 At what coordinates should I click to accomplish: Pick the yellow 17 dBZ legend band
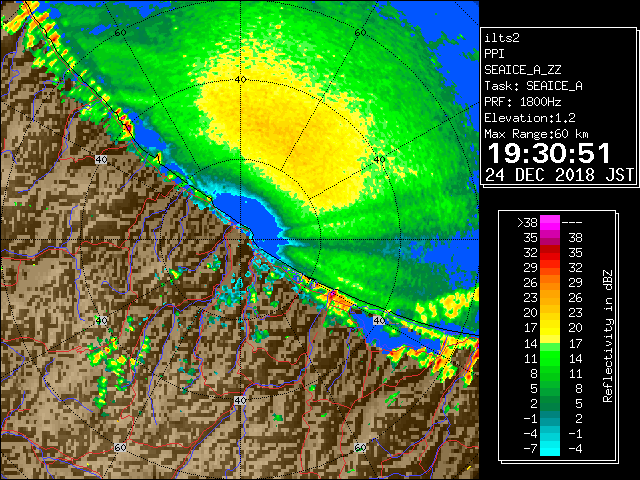click(x=550, y=328)
